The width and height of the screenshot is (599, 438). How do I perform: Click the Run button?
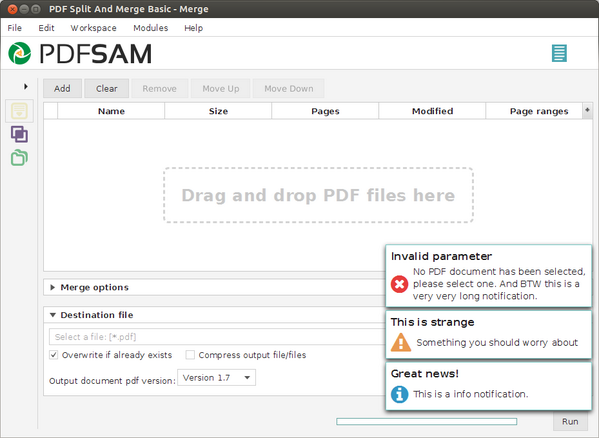coord(570,422)
